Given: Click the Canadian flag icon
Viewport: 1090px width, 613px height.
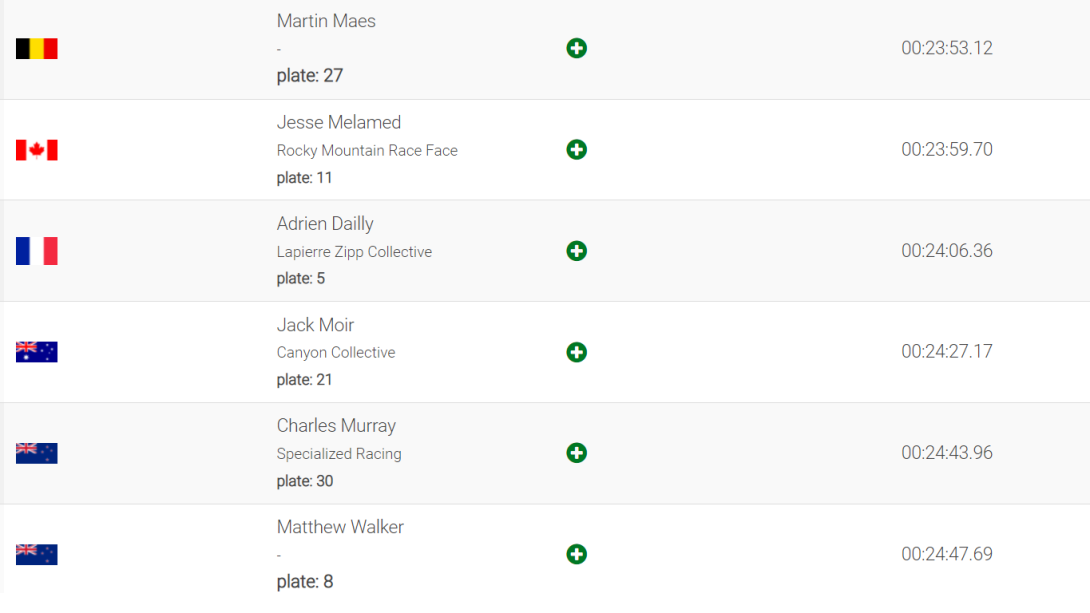Looking at the screenshot, I should tap(37, 150).
